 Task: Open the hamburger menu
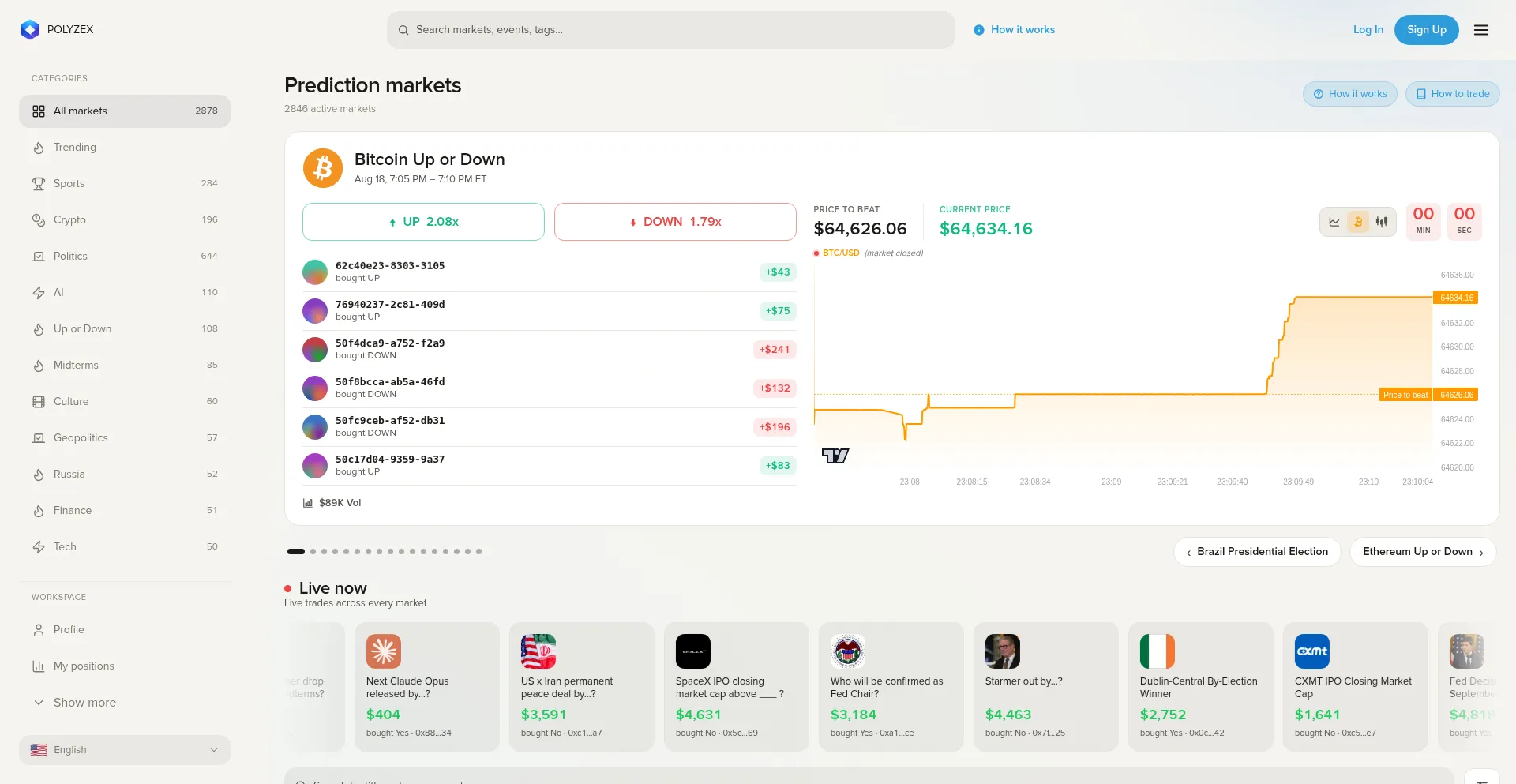pos(1481,30)
